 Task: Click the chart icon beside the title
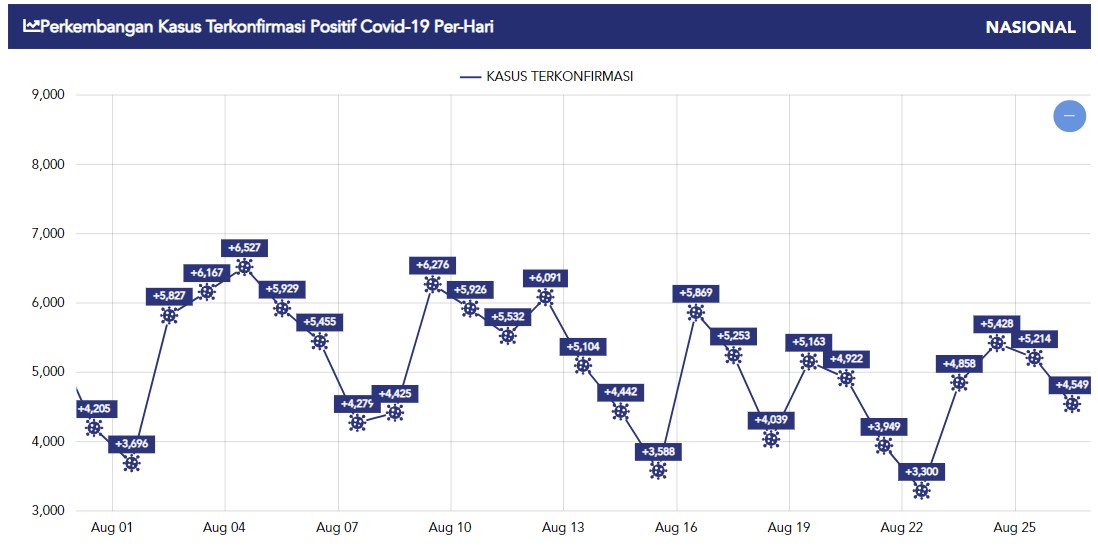coord(32,27)
